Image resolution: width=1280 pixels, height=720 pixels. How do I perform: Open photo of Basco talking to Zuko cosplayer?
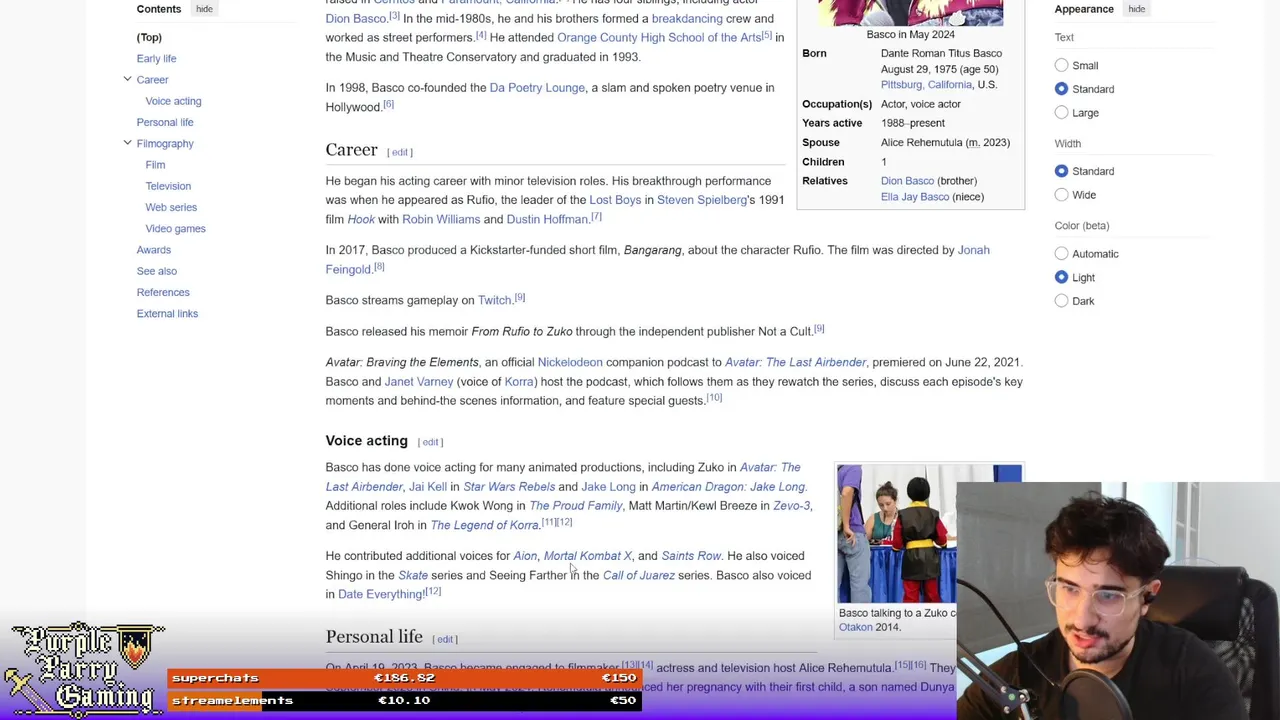897,534
